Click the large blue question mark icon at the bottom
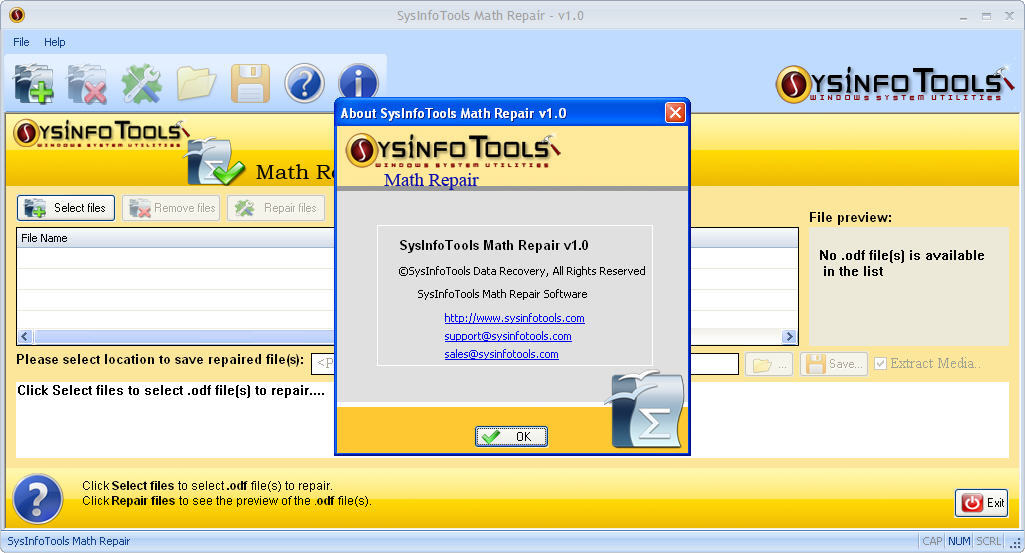Image resolution: width=1025 pixels, height=553 pixels. (x=38, y=499)
